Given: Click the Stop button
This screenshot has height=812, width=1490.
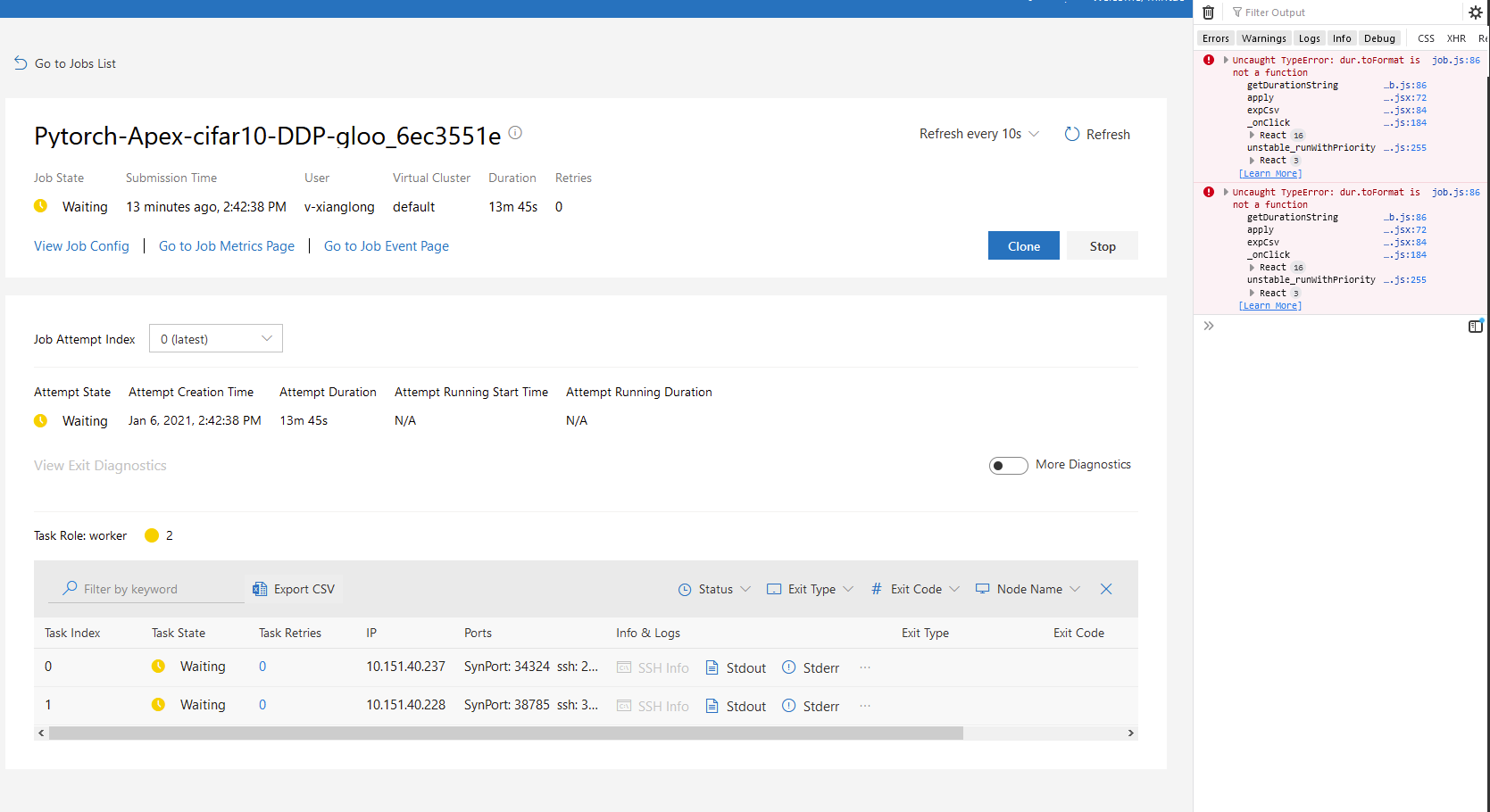Looking at the screenshot, I should click(x=1102, y=245).
